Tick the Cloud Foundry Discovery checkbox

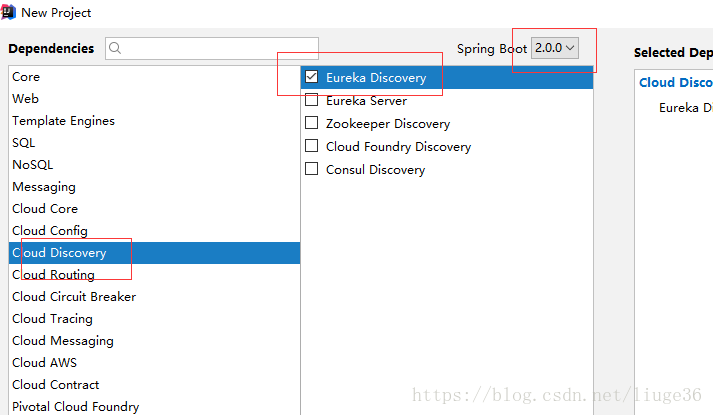[311, 145]
